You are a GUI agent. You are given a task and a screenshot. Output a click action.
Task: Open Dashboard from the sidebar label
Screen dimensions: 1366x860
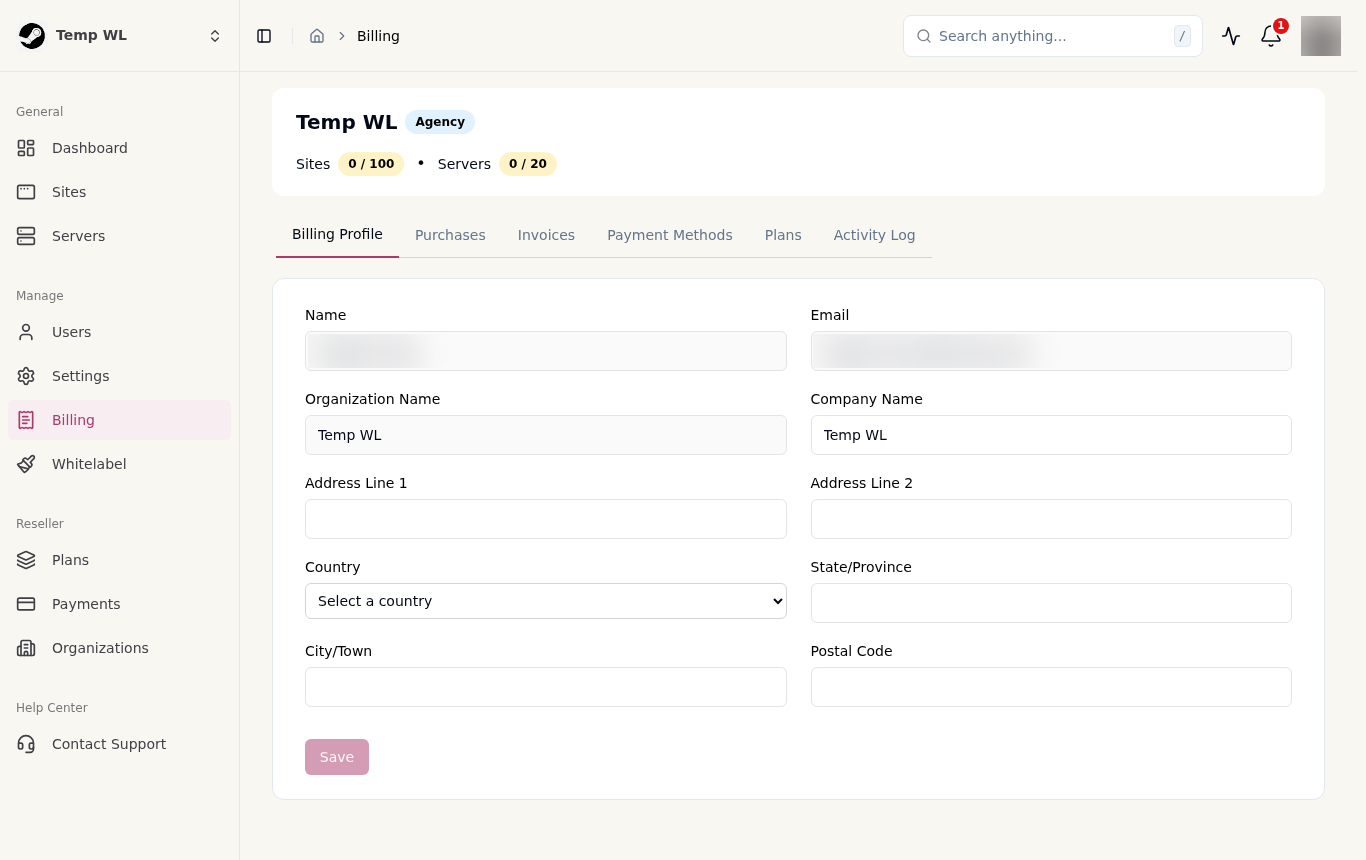tap(90, 148)
